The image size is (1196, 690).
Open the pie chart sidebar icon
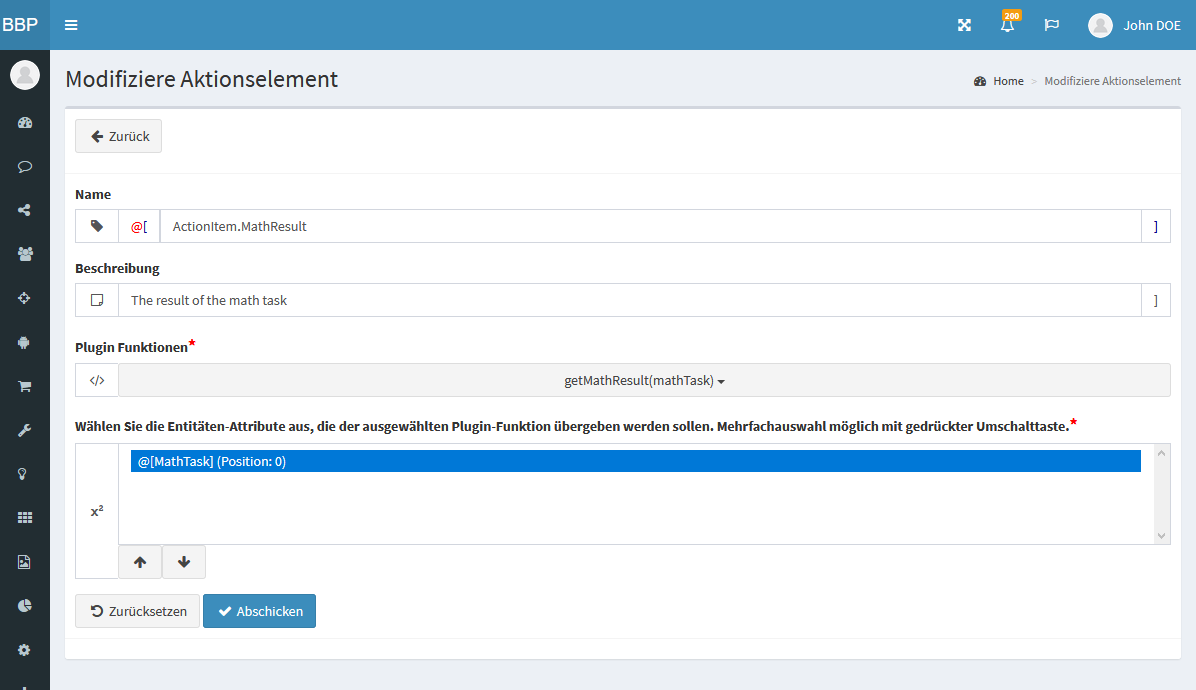[25, 605]
